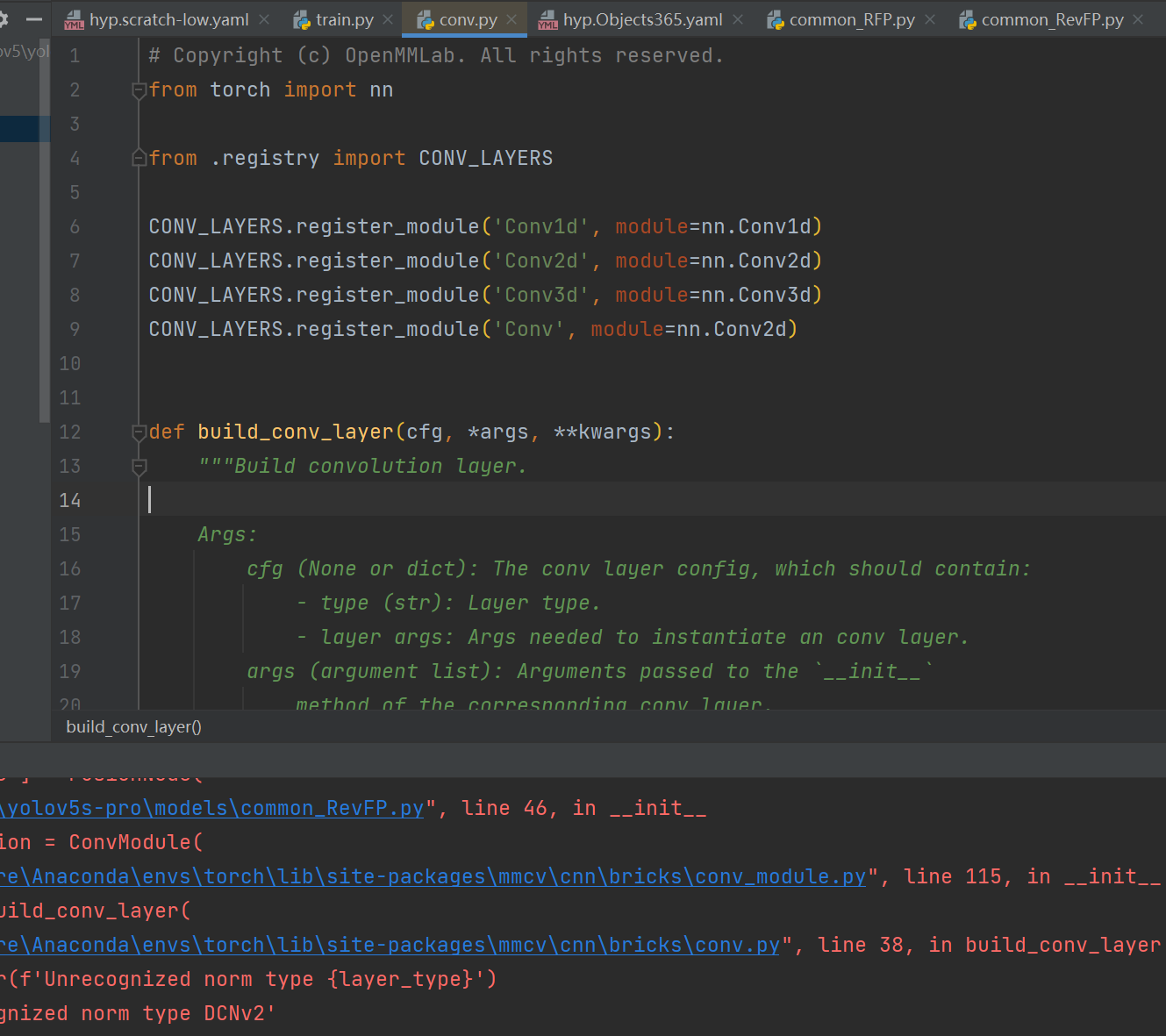This screenshot has width=1166, height=1036.
Task: Open common_RevFP.py tab
Action: click(x=1052, y=19)
